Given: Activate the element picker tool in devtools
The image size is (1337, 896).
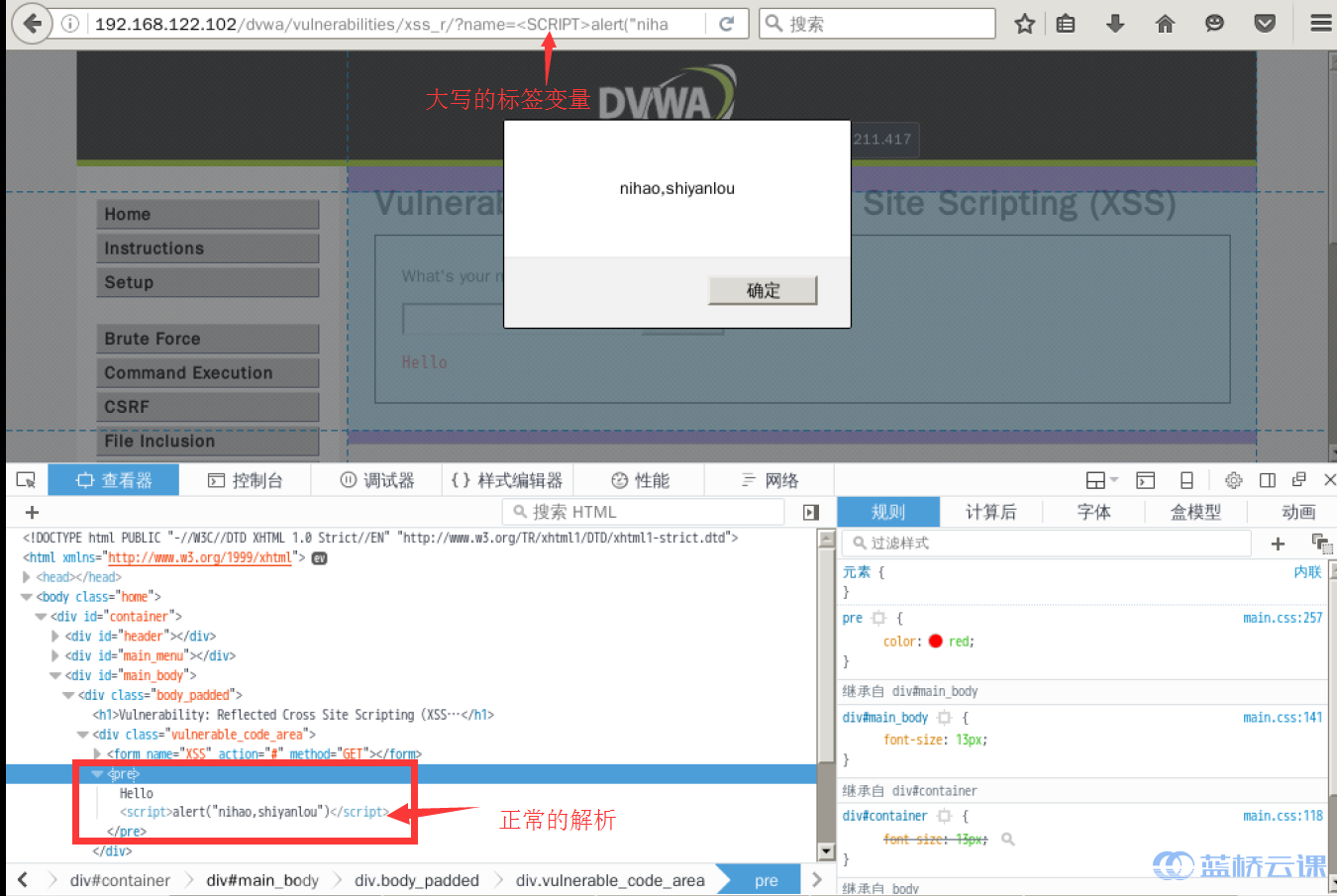Looking at the screenshot, I should [x=27, y=480].
